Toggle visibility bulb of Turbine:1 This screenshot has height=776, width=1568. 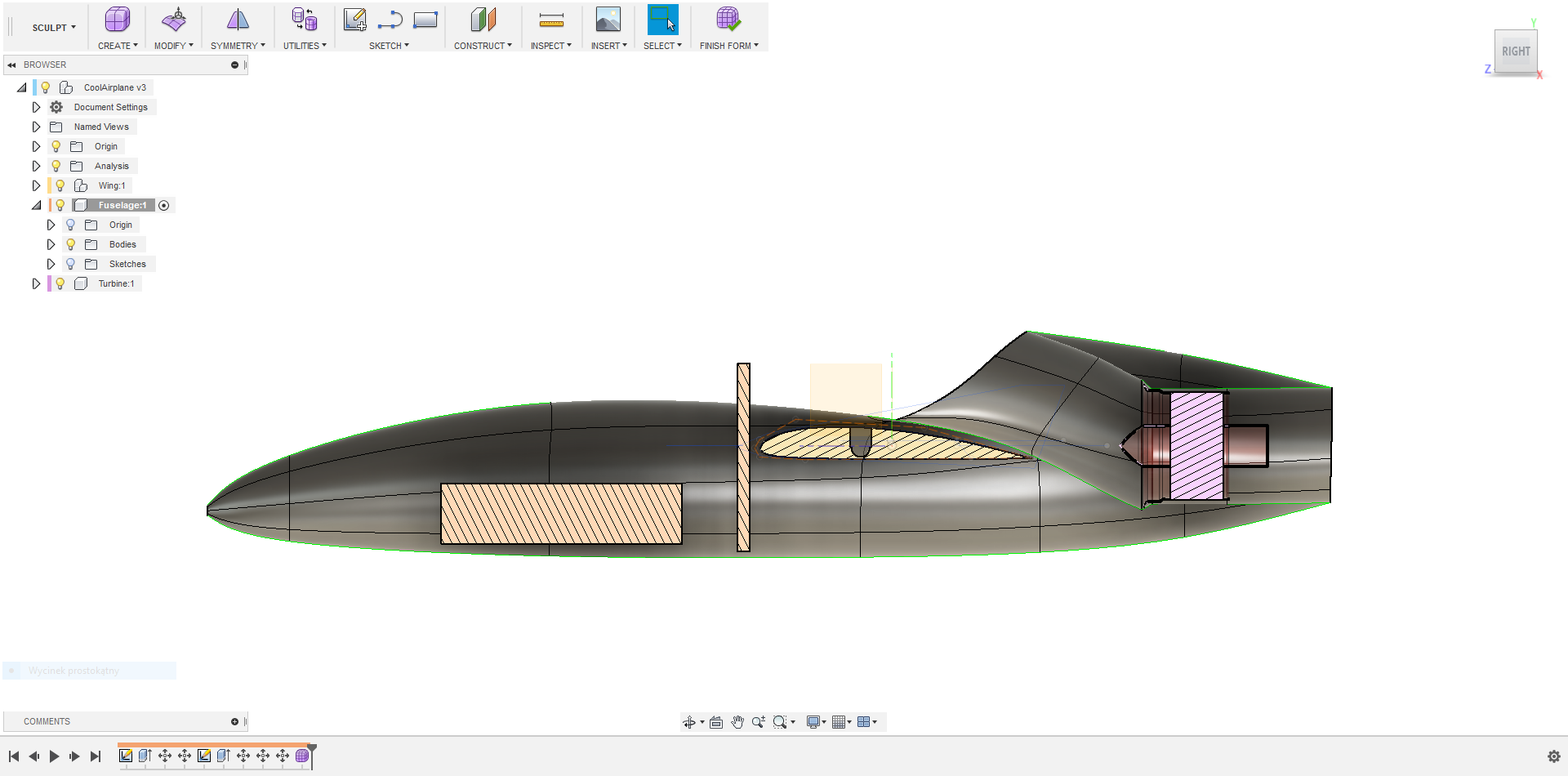60,283
